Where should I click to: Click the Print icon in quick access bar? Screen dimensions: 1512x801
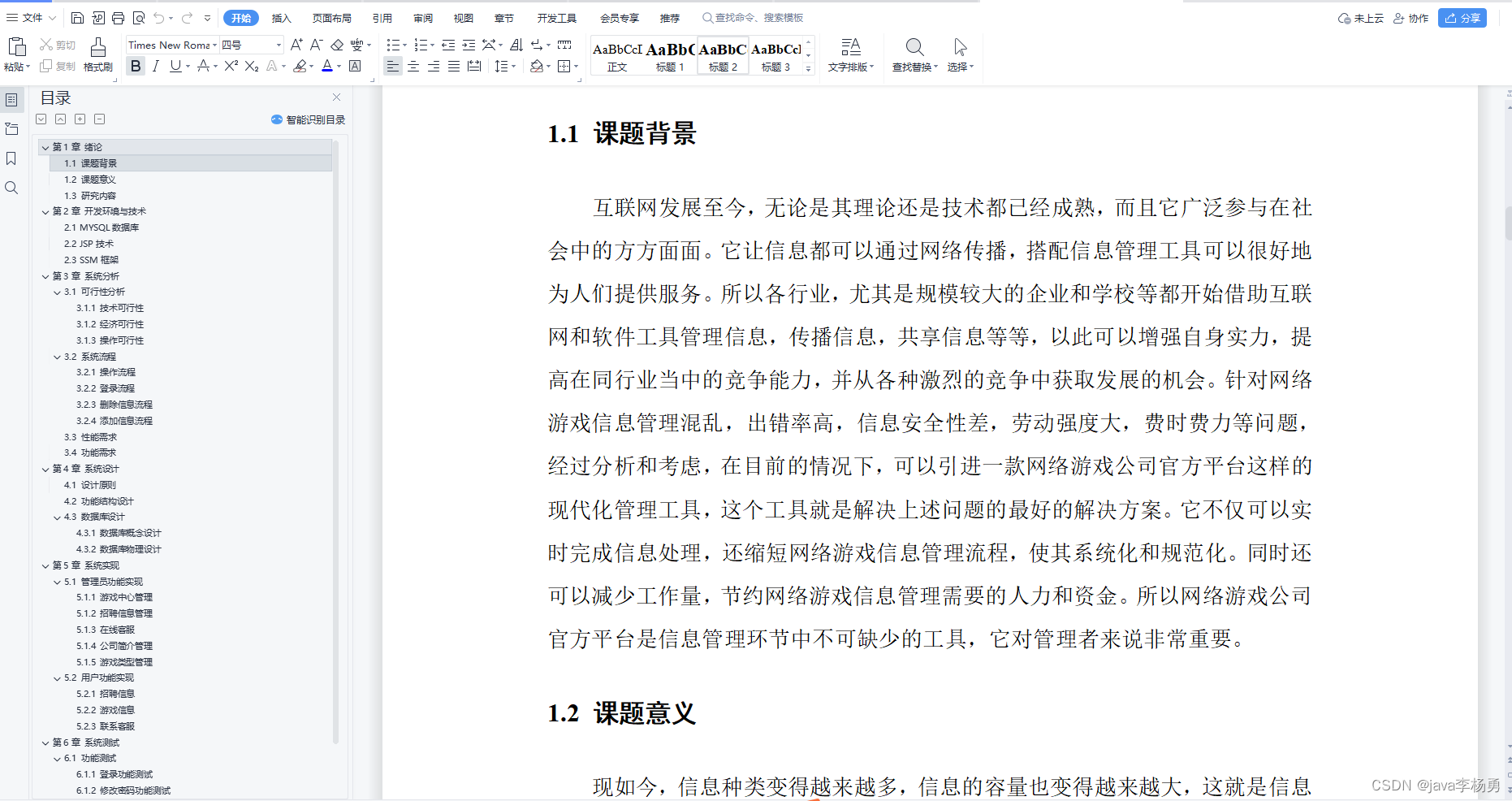coord(118,18)
